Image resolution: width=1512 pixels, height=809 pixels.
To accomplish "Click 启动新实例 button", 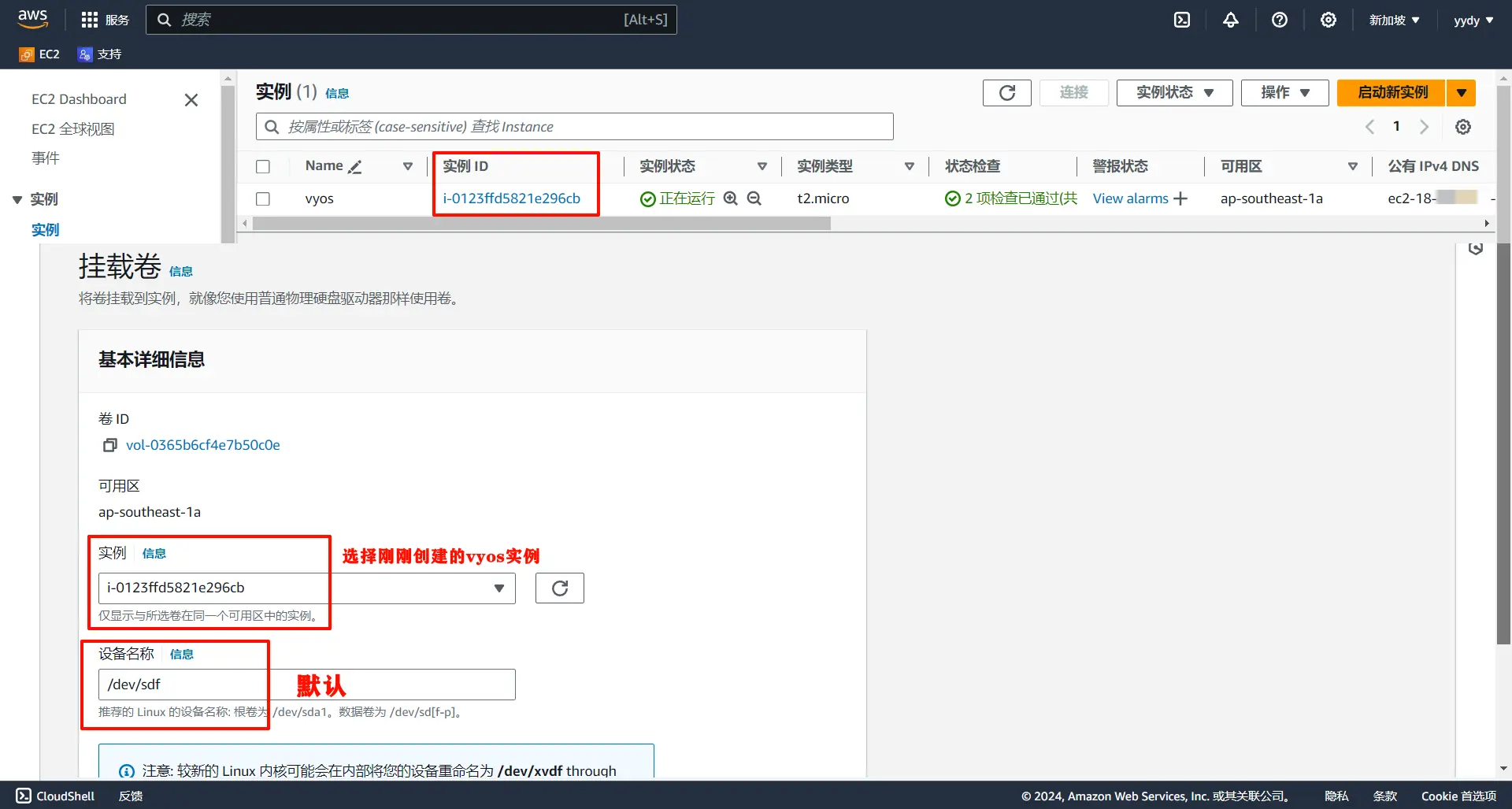I will point(1392,93).
